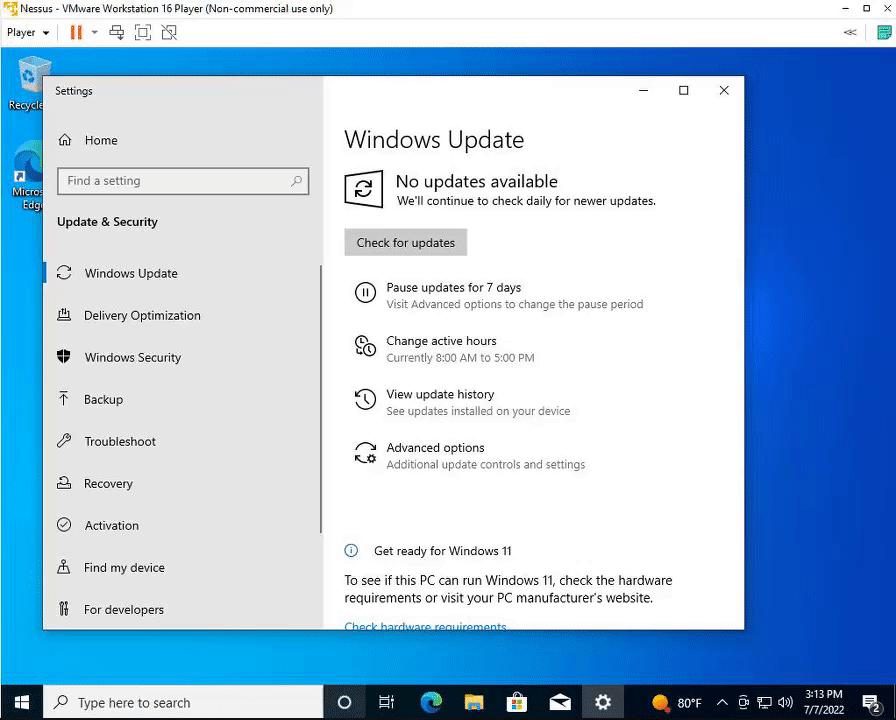Click the Settings gear on the taskbar
Image resolution: width=896 pixels, height=720 pixels.
click(603, 702)
